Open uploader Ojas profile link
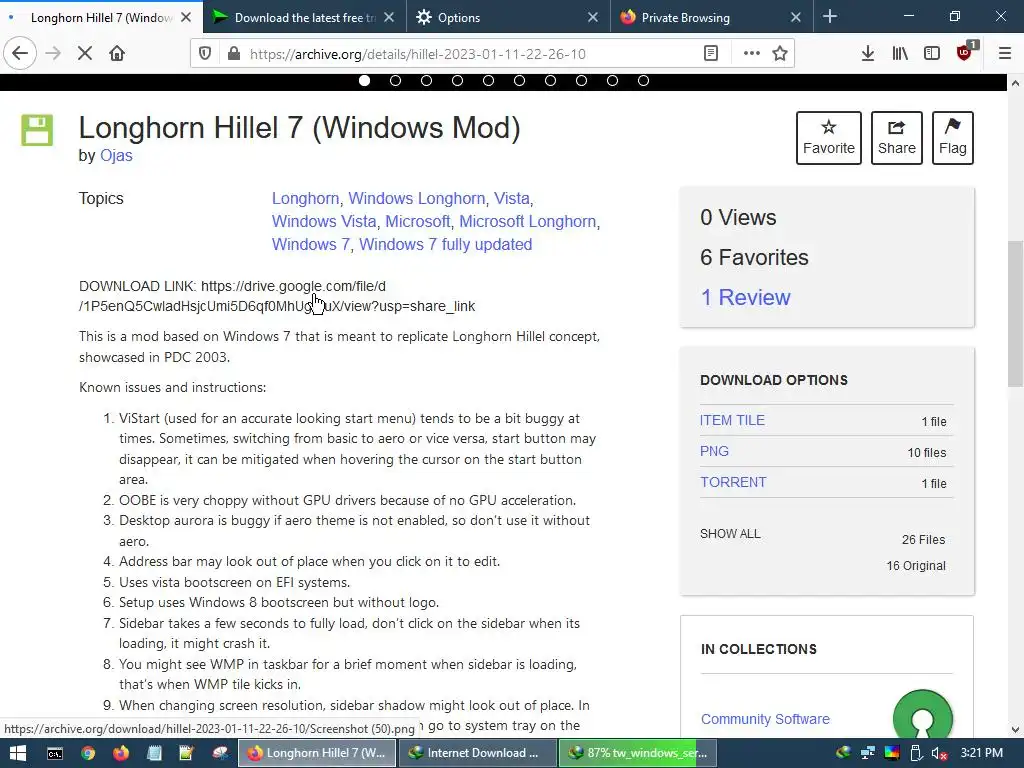This screenshot has height=768, width=1024. pos(116,155)
